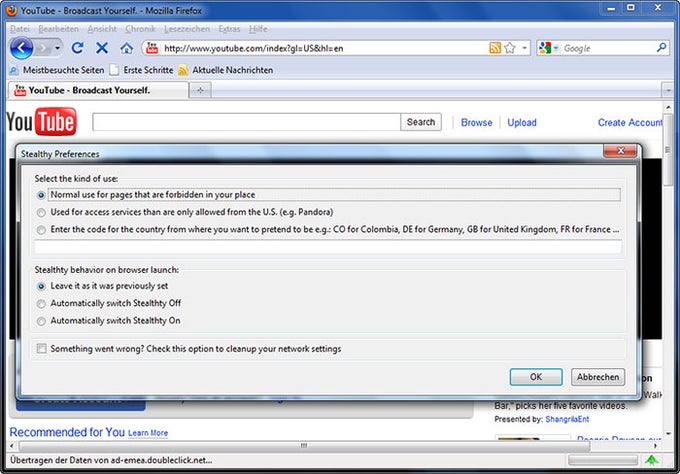Screen dimensions: 680x474
Task: Click the green Stealthy status bar icon
Action: (x=651, y=460)
